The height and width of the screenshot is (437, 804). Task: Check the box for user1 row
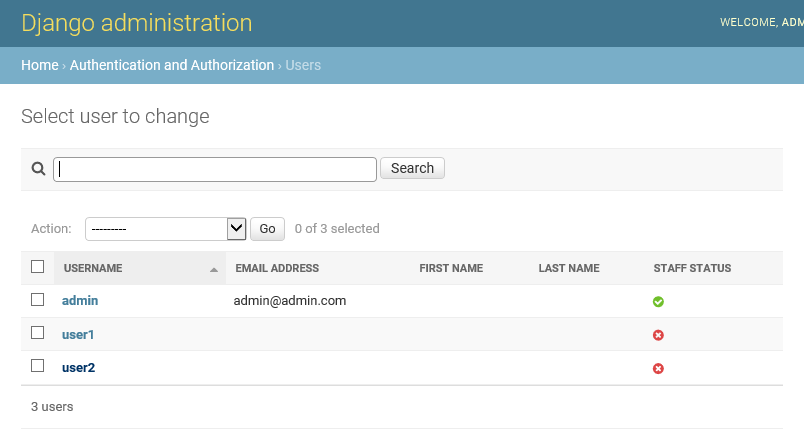click(37, 333)
